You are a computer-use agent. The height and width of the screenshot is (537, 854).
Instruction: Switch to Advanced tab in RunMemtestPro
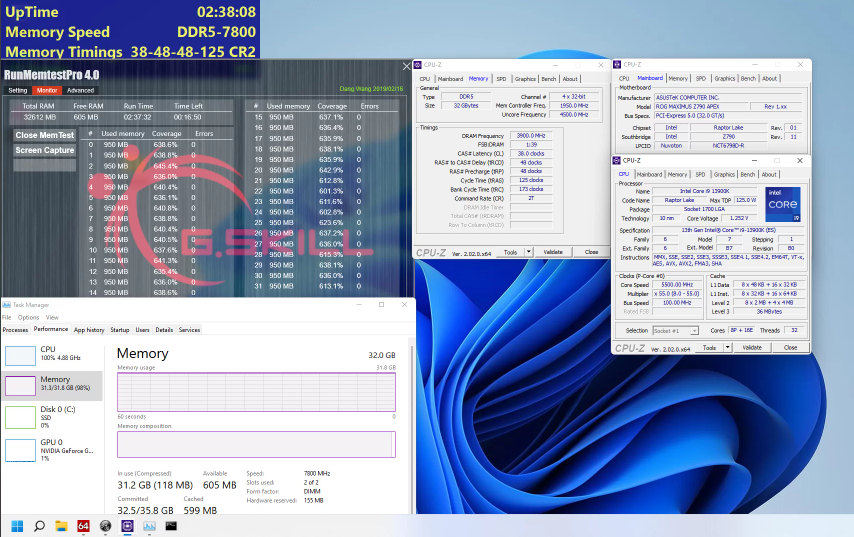click(81, 90)
